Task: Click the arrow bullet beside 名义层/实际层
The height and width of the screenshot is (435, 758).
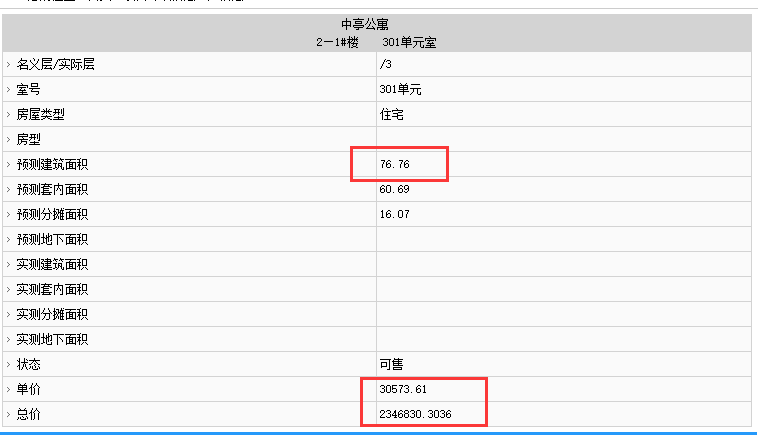Action: (x=8, y=64)
